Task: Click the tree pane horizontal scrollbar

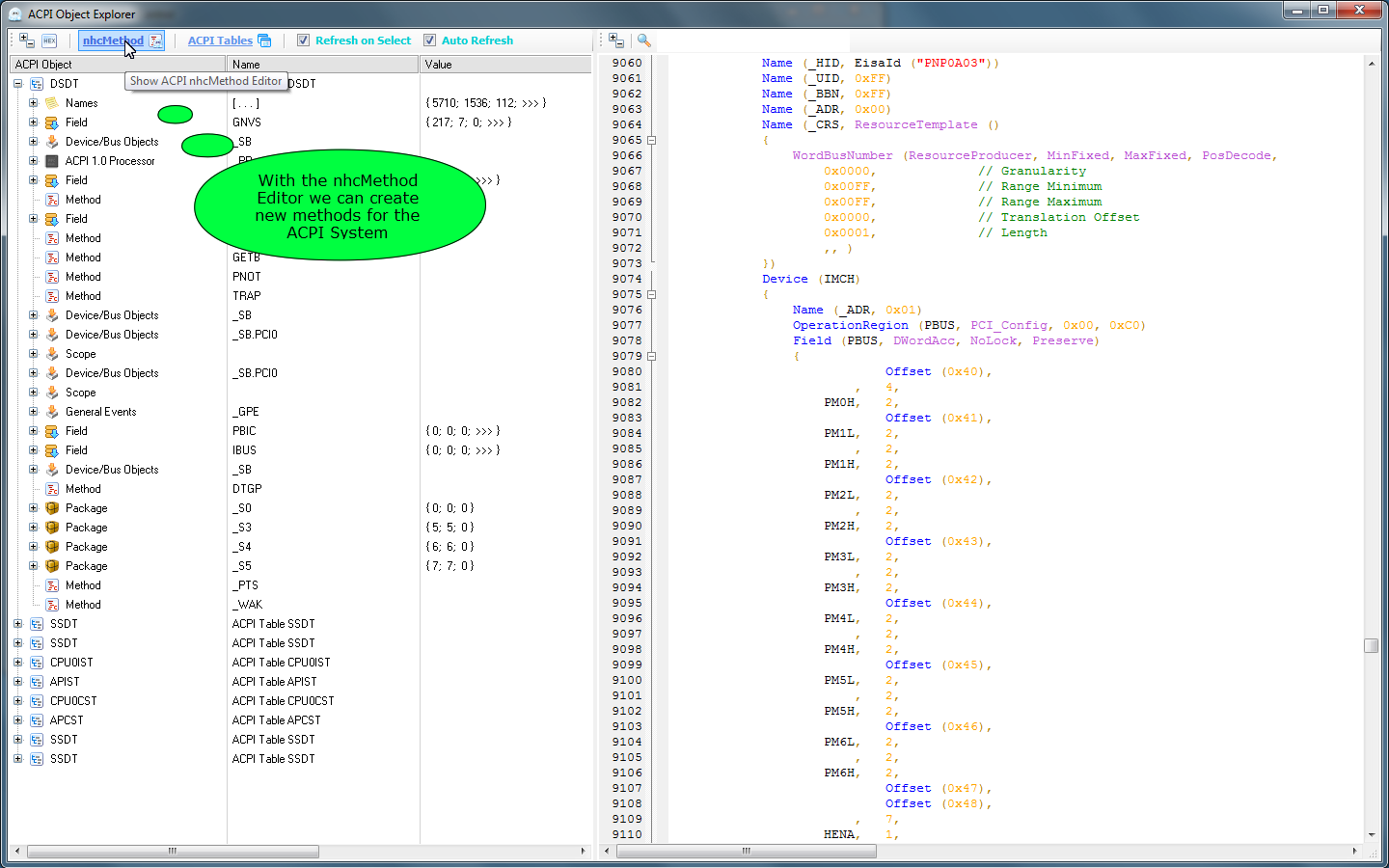Action: click(x=174, y=852)
